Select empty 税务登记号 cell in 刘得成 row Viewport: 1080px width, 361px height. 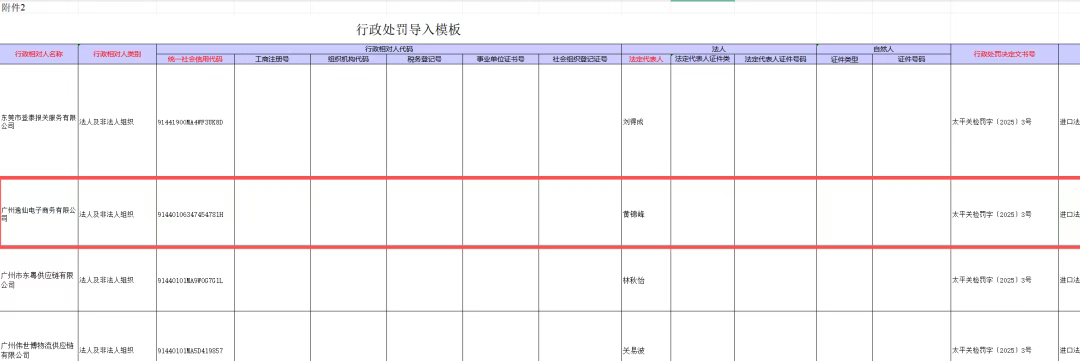[x=424, y=122]
